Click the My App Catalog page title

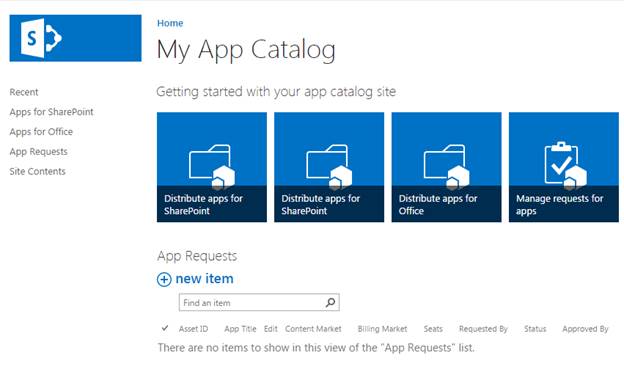coord(246,50)
